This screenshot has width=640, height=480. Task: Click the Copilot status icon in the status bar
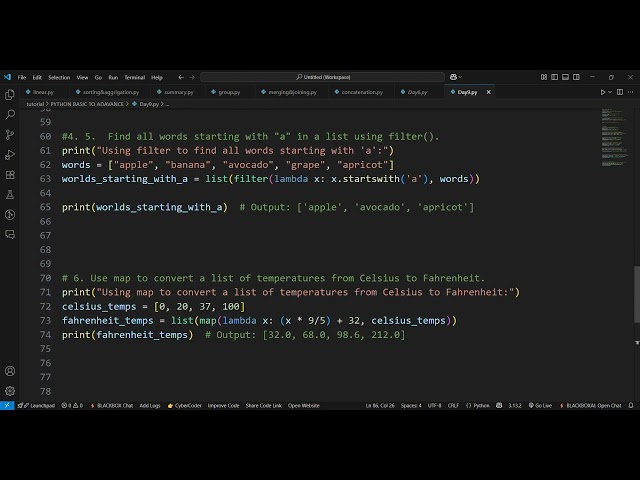click(499, 406)
